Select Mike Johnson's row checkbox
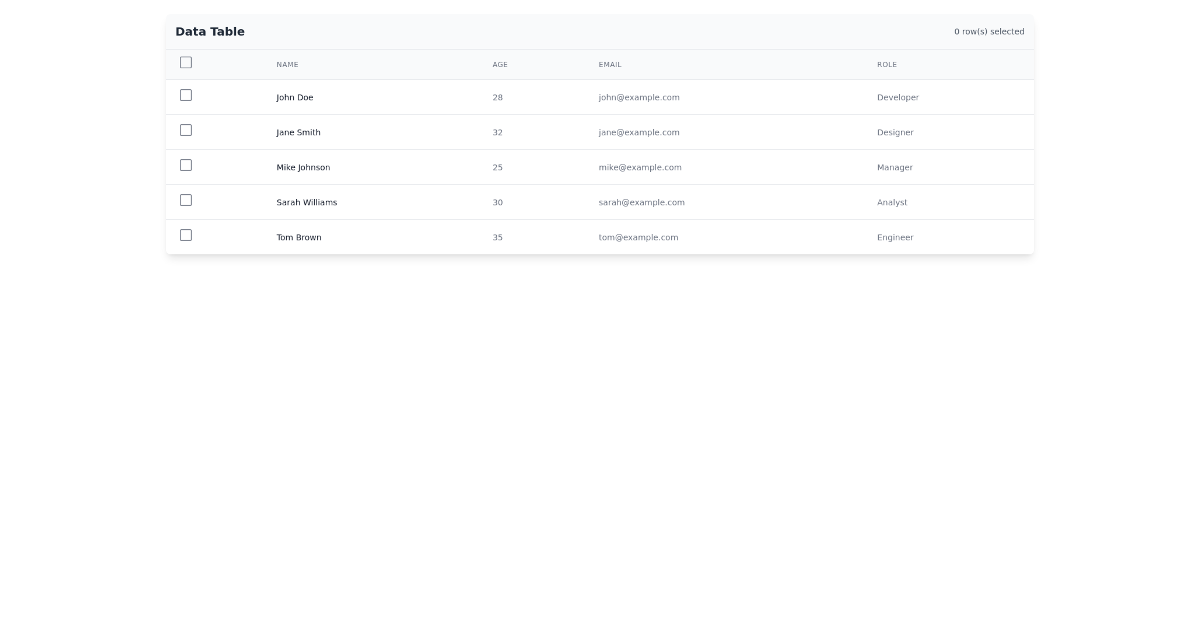 pos(186,164)
